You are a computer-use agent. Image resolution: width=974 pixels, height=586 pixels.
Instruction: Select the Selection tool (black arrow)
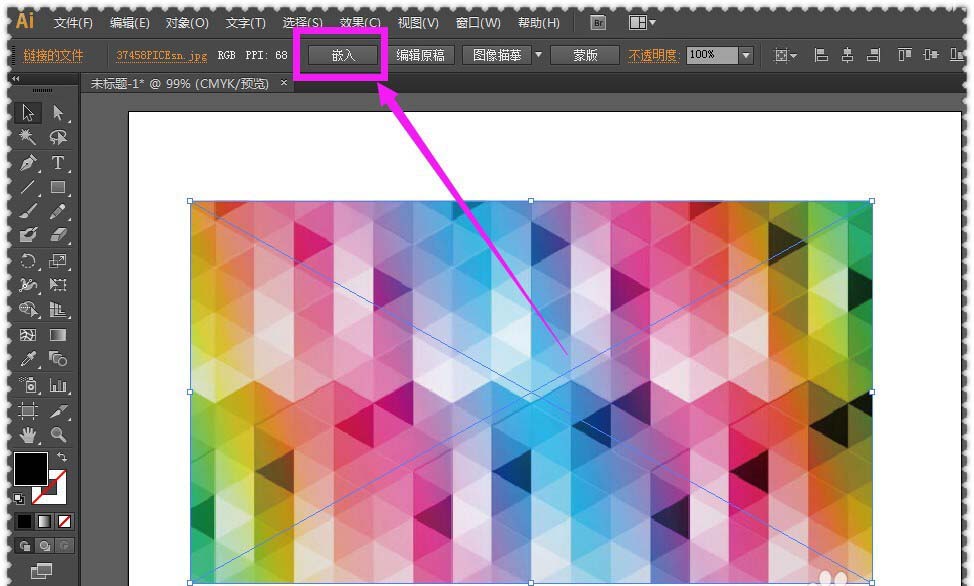(x=28, y=112)
